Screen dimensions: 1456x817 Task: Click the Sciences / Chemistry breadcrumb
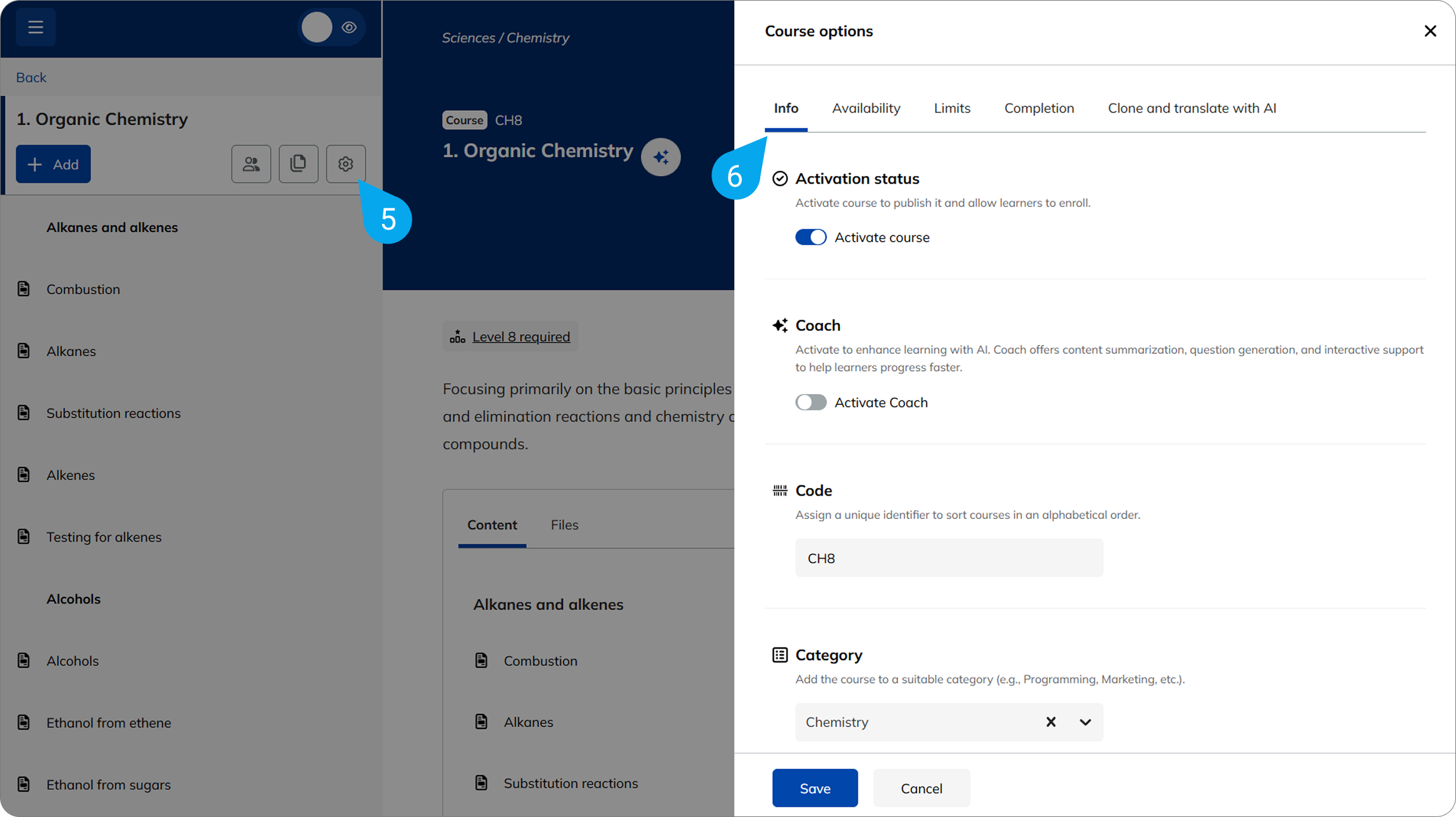[x=505, y=38]
